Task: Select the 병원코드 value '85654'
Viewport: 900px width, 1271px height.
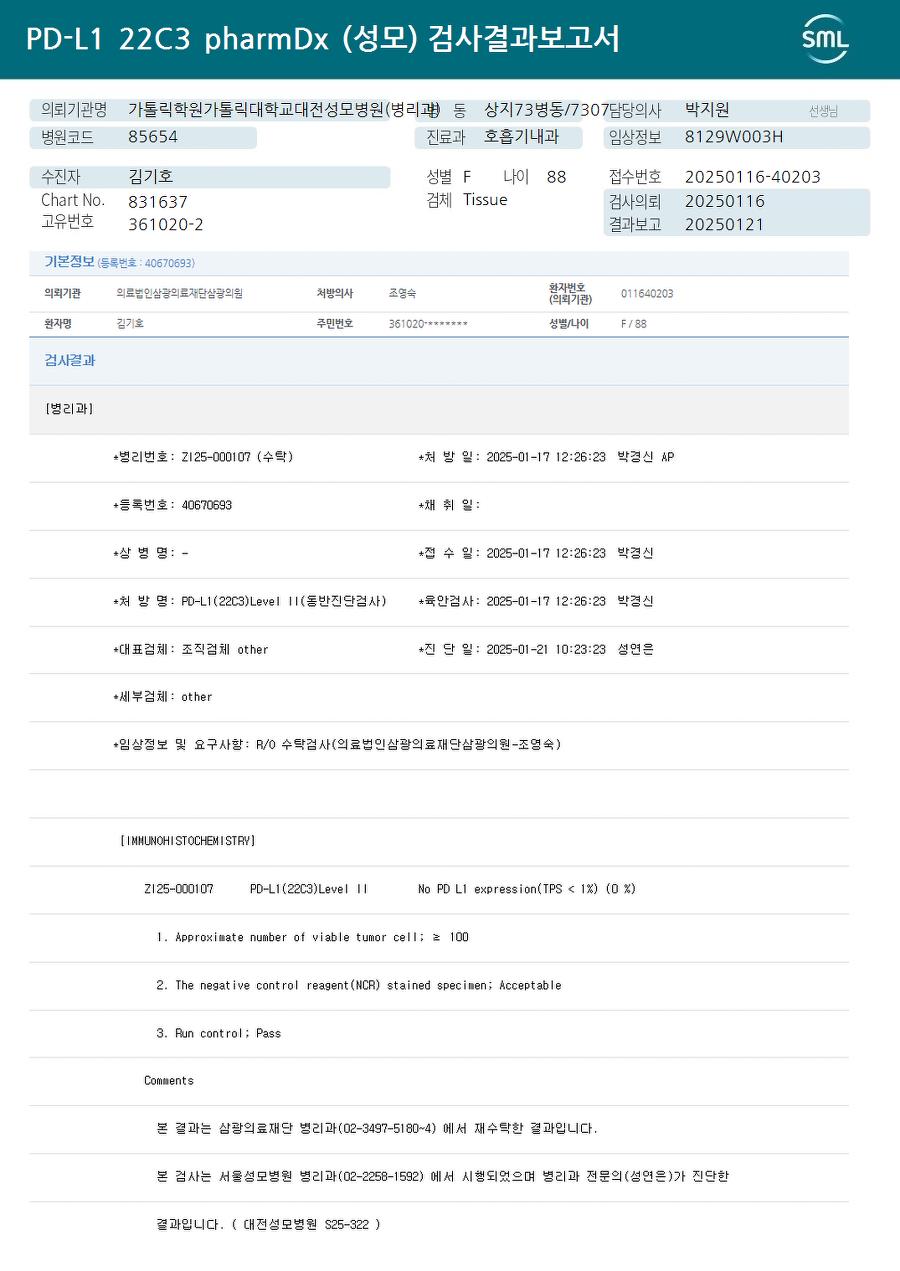Action: pyautogui.click(x=153, y=137)
